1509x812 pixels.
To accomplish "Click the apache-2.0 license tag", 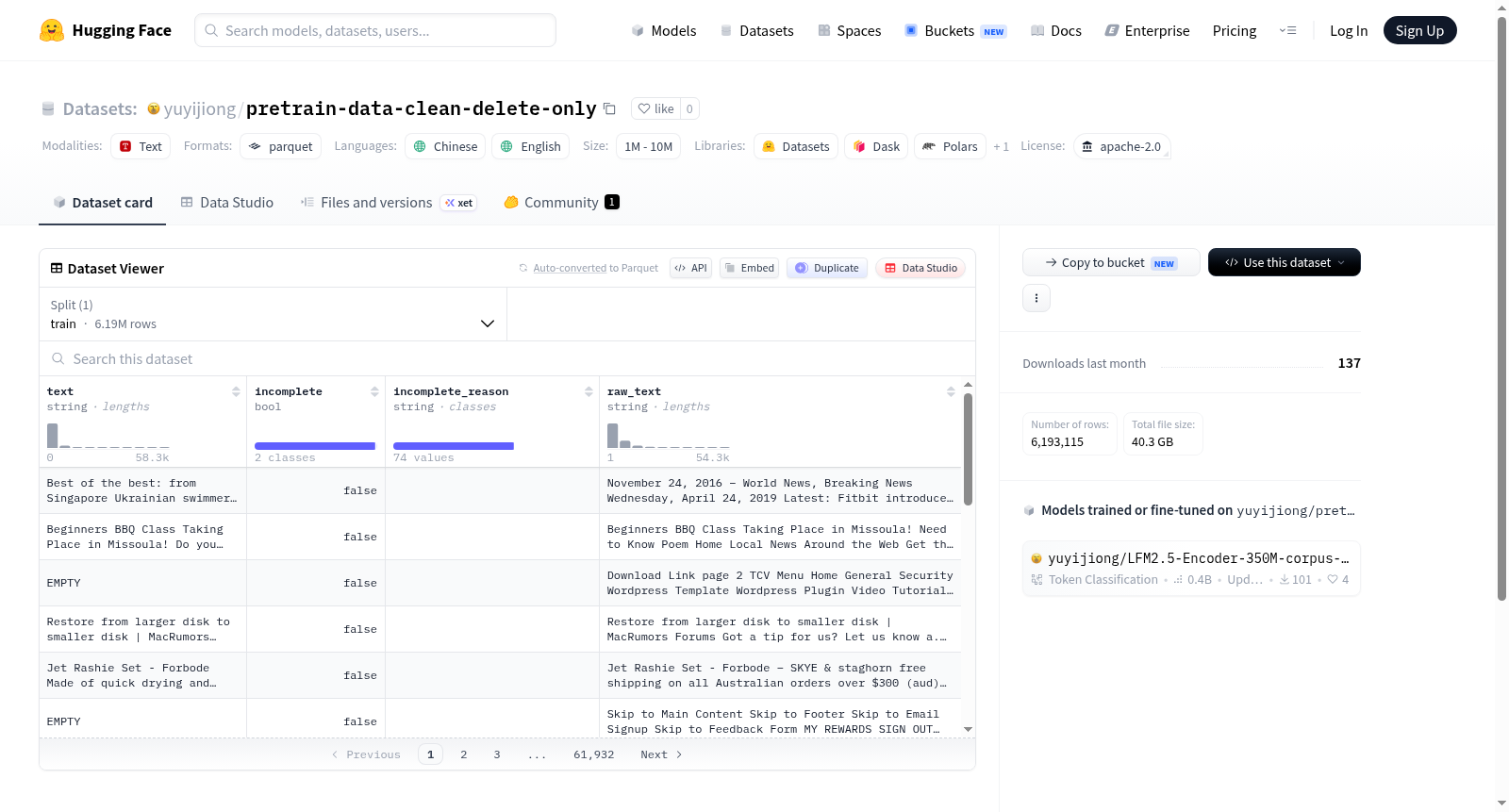I will tap(1121, 146).
